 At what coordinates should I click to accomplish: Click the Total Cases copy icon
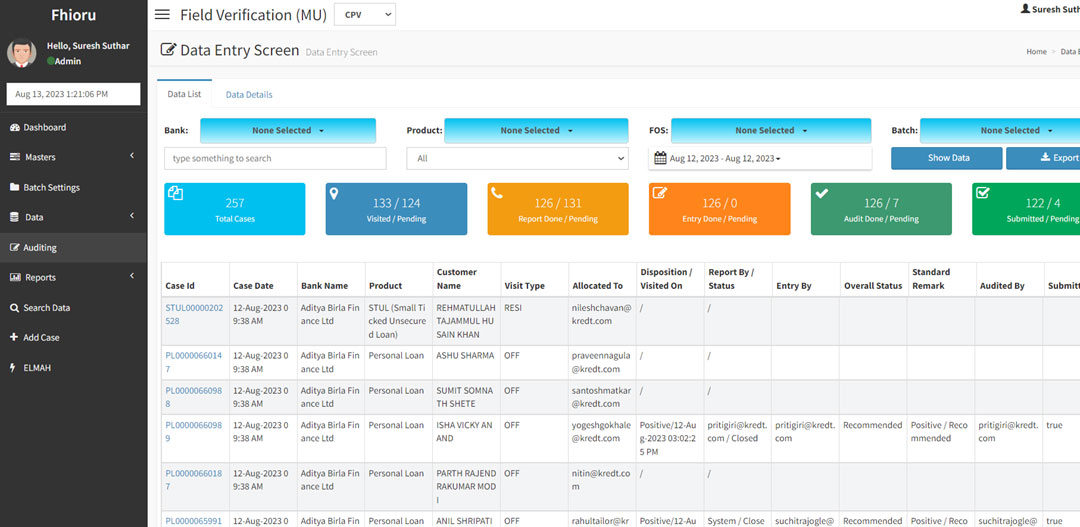coord(176,194)
